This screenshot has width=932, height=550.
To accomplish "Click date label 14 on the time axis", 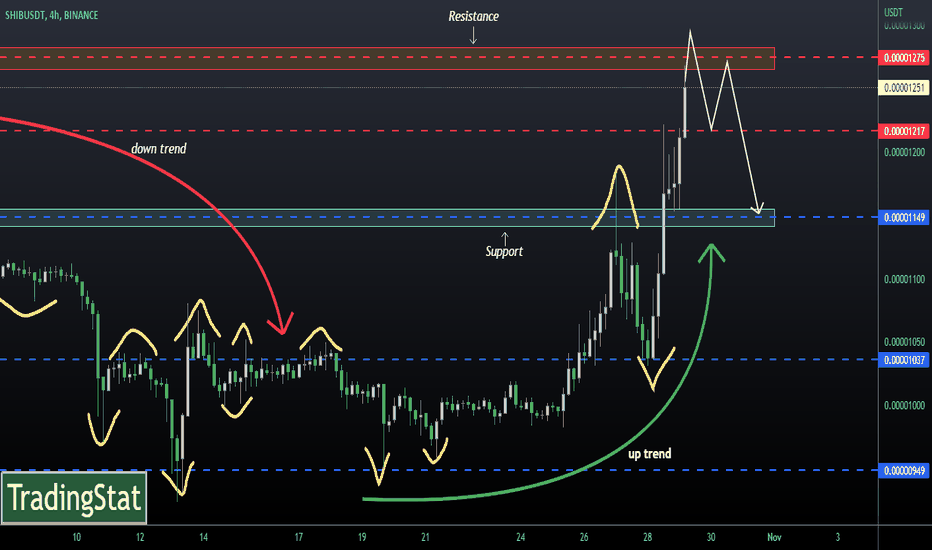I will [x=203, y=537].
